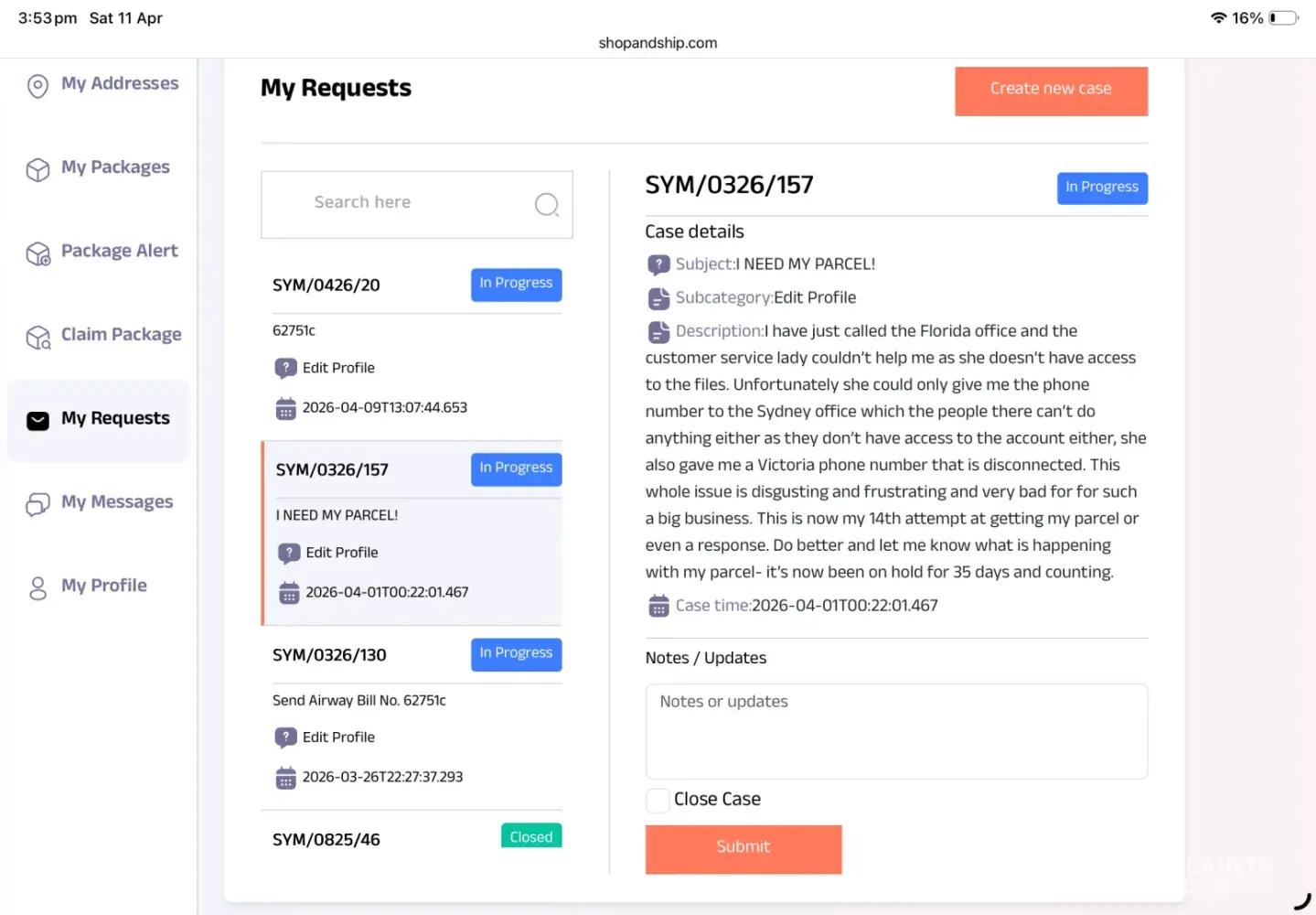Select request SYM/0326/130 in the list
Image resolution: width=1316 pixels, height=915 pixels.
click(x=329, y=655)
